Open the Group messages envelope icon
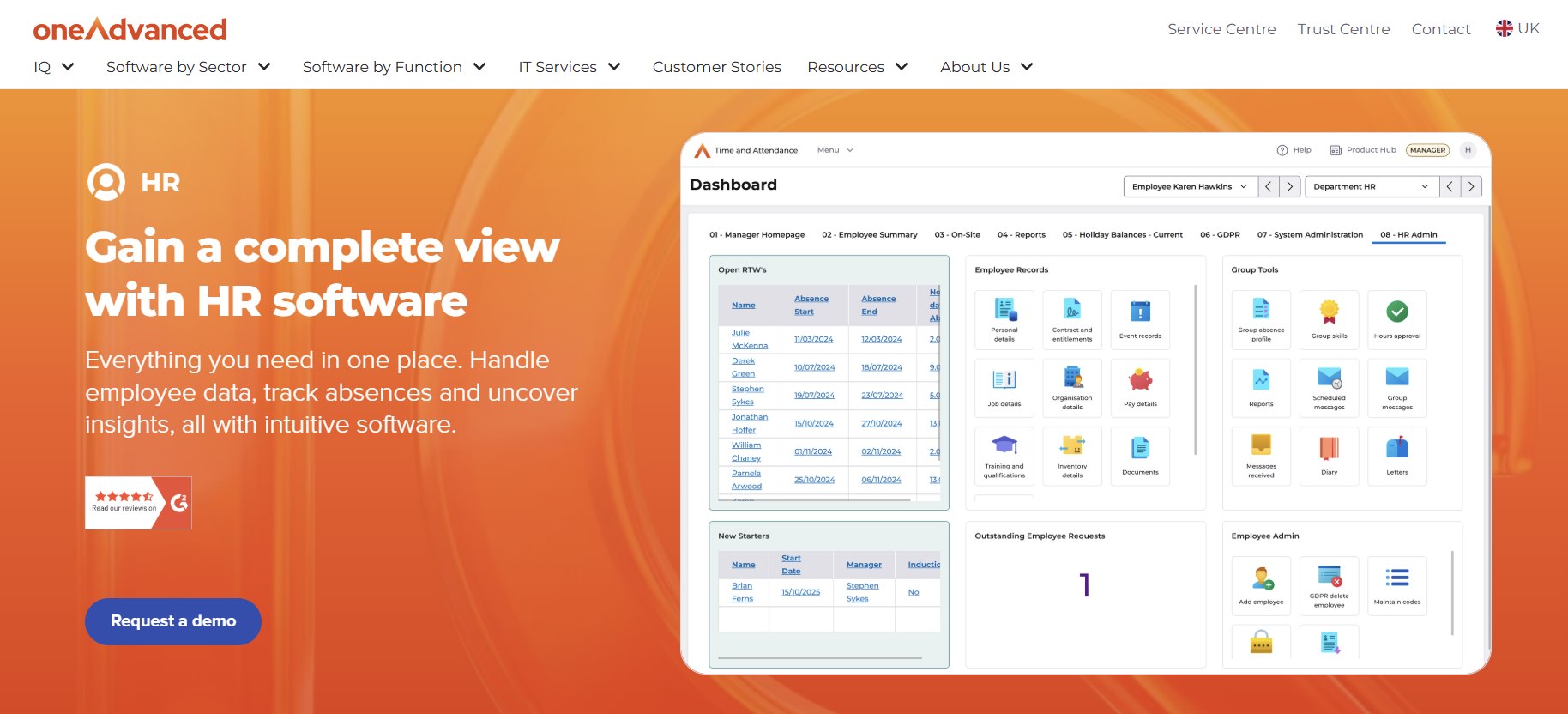Screen dimensions: 1568x714 (1397, 388)
